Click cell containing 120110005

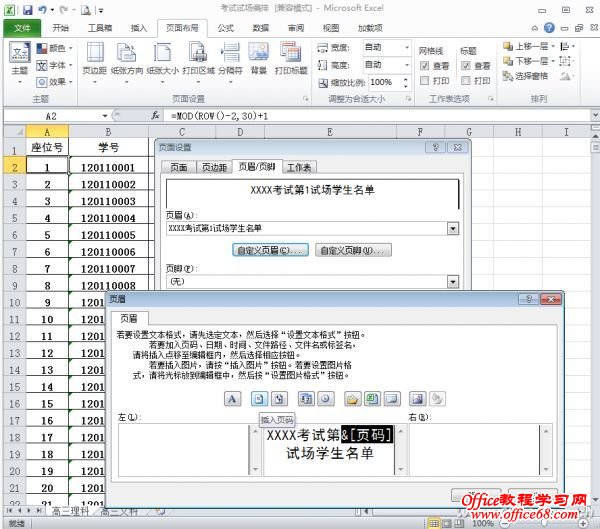tap(108, 235)
